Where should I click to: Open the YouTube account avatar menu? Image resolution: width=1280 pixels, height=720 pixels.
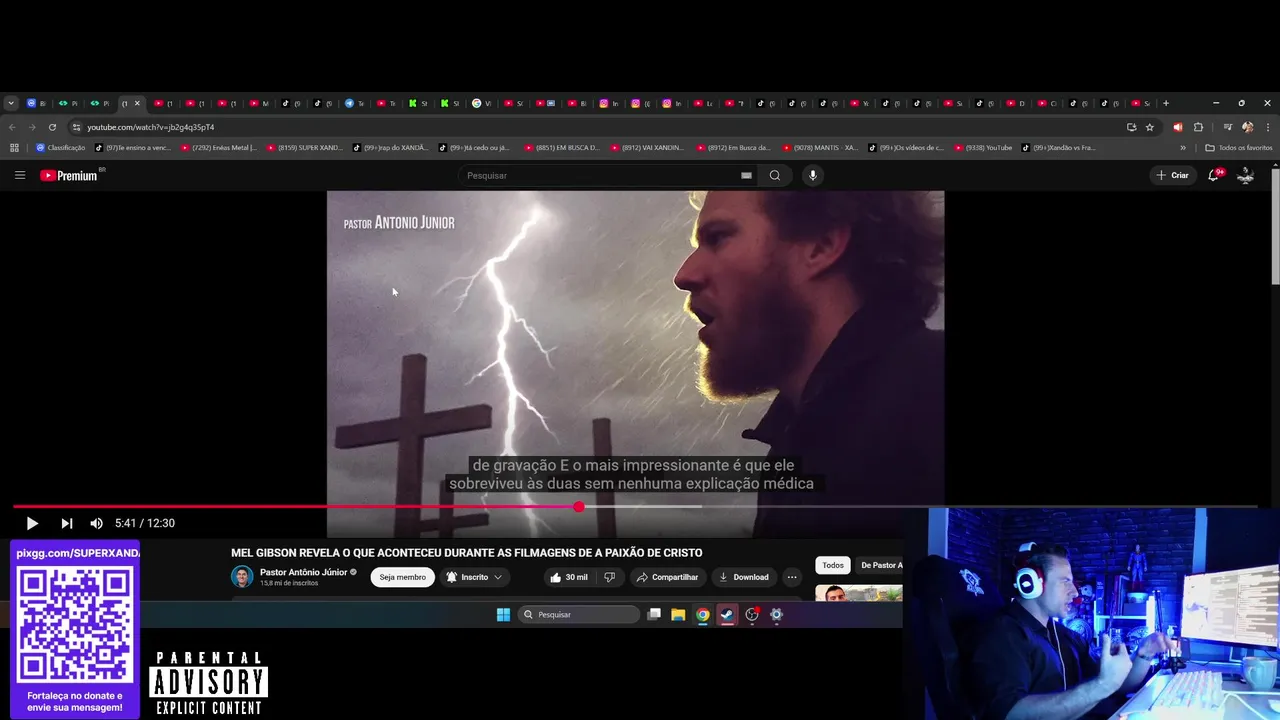click(1246, 175)
